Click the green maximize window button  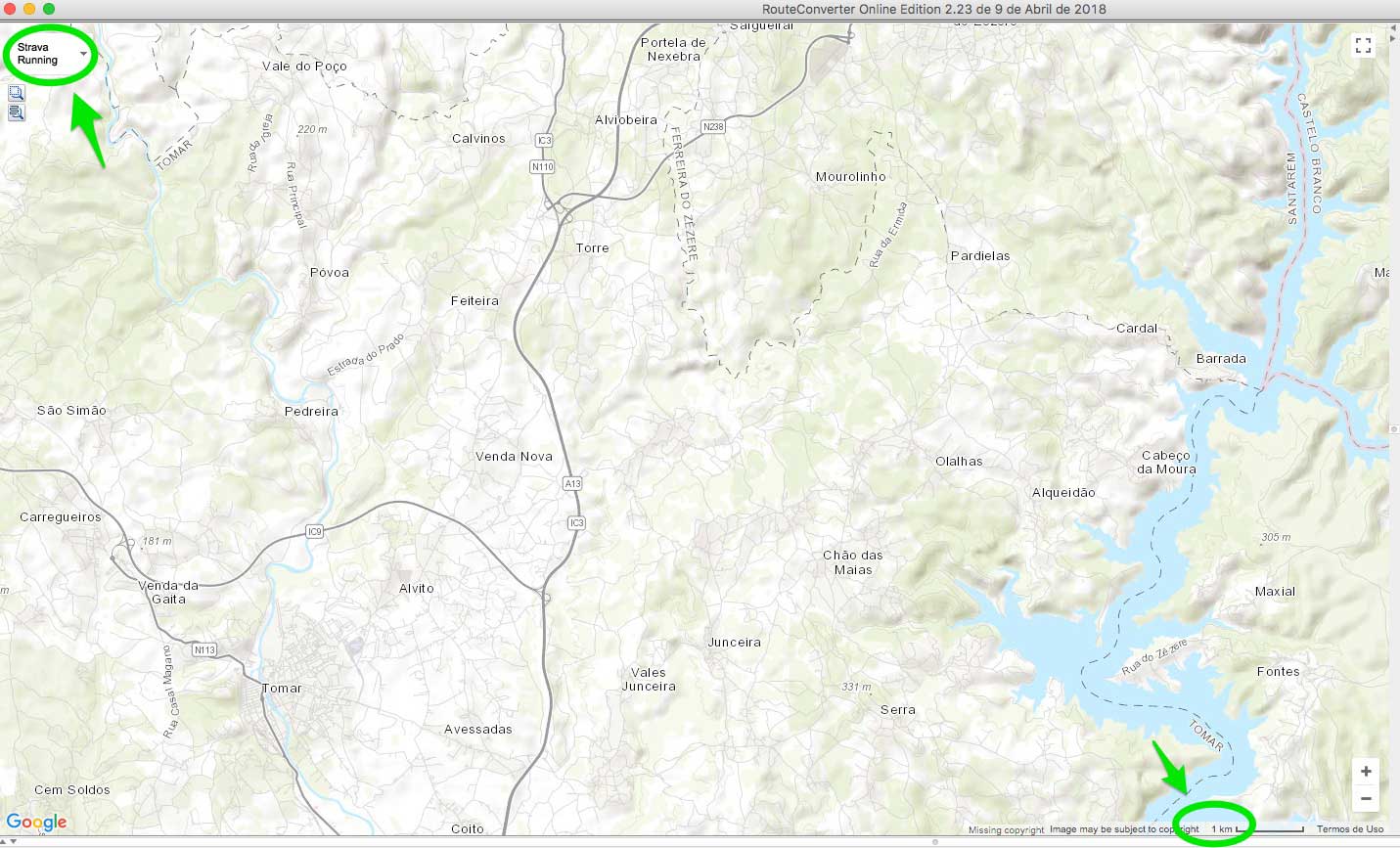(x=49, y=9)
